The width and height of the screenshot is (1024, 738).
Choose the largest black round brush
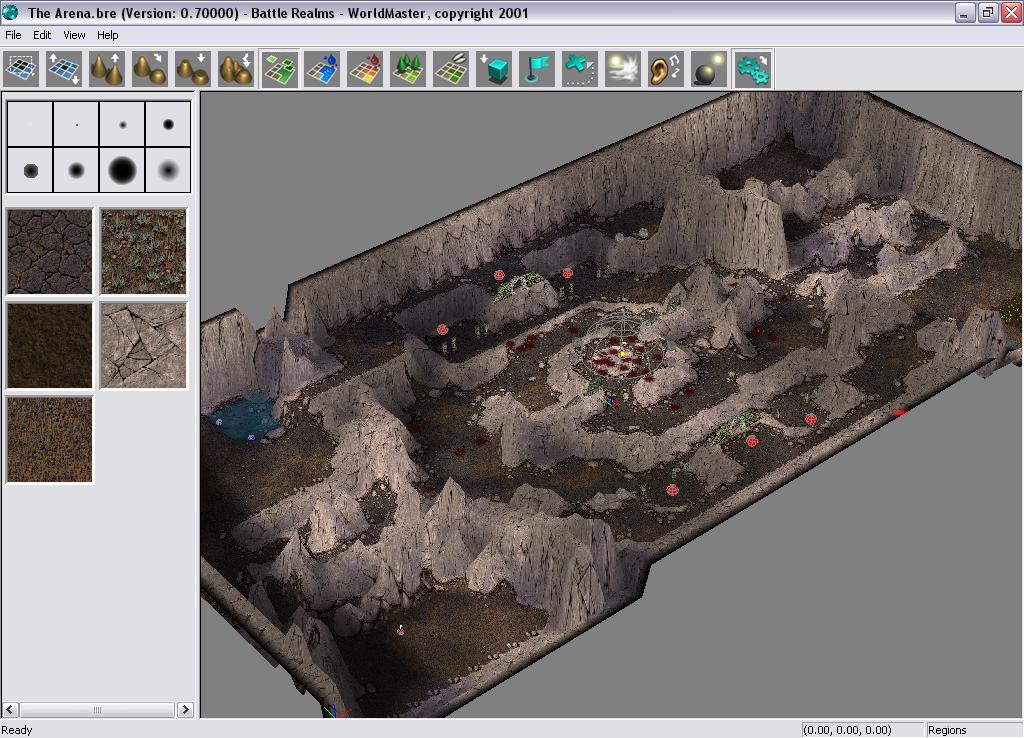click(122, 170)
